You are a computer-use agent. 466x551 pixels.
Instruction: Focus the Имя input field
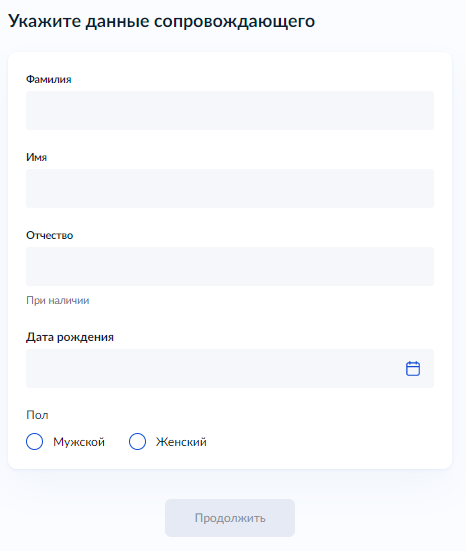(x=230, y=188)
